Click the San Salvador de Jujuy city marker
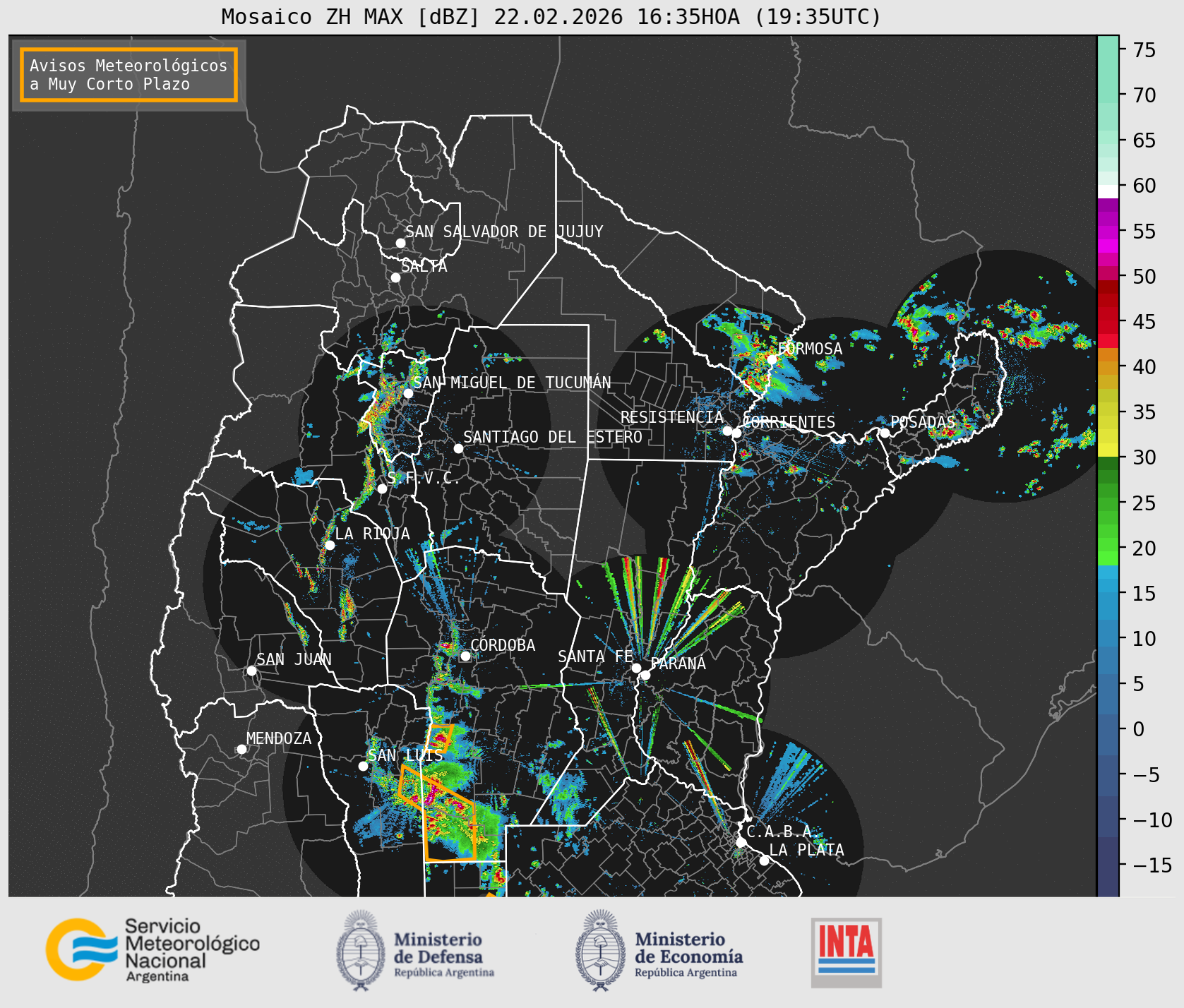Screen dimensions: 1184x1008 (400, 243)
